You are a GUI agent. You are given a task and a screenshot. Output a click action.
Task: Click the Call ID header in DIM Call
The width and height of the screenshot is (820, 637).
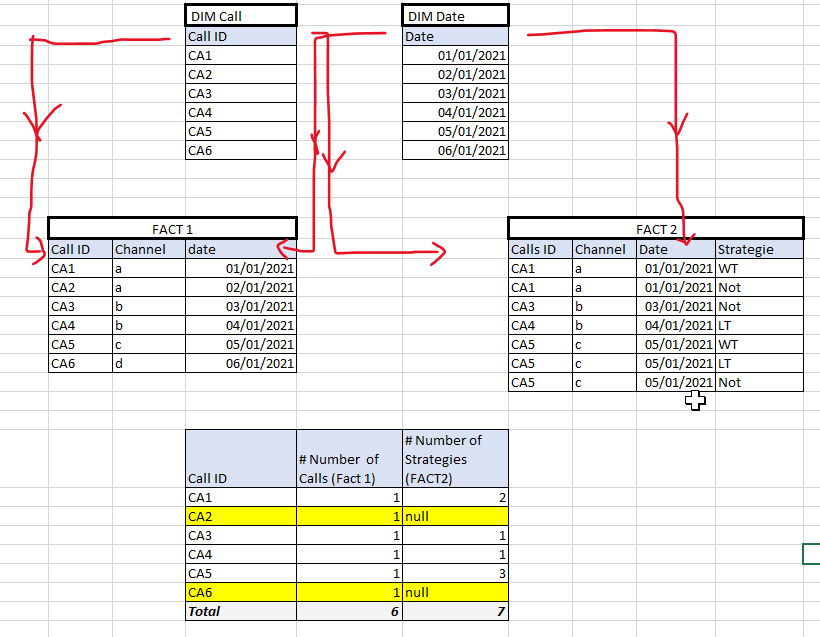[x=241, y=36]
